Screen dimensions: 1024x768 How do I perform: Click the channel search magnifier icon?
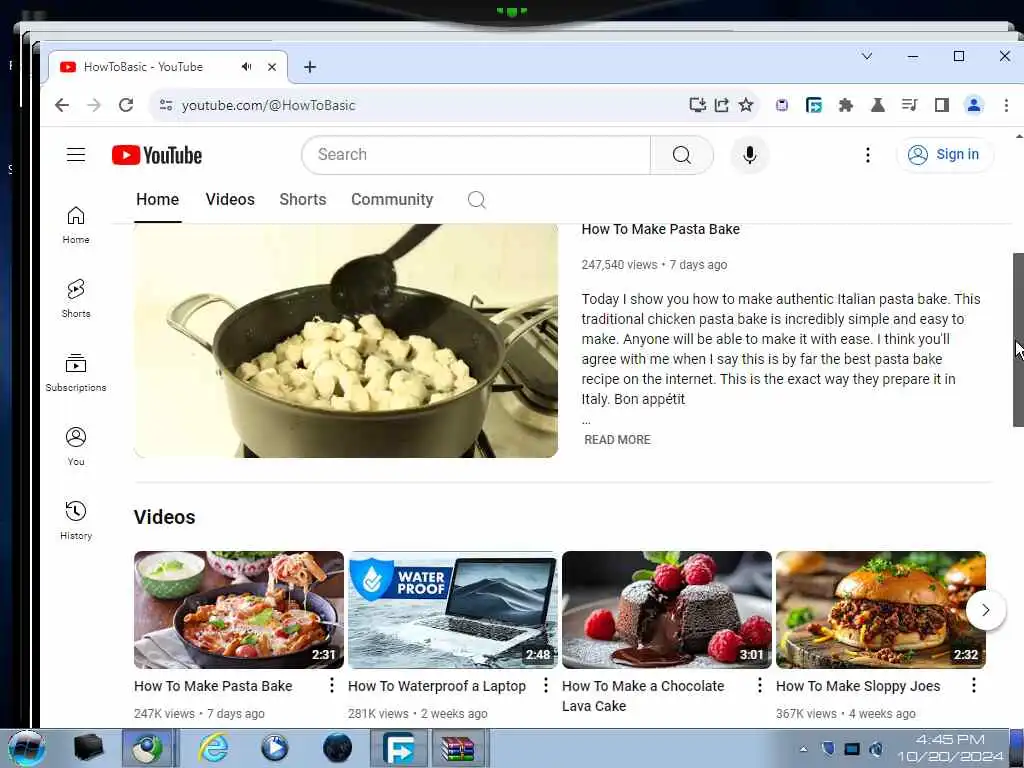pyautogui.click(x=477, y=200)
